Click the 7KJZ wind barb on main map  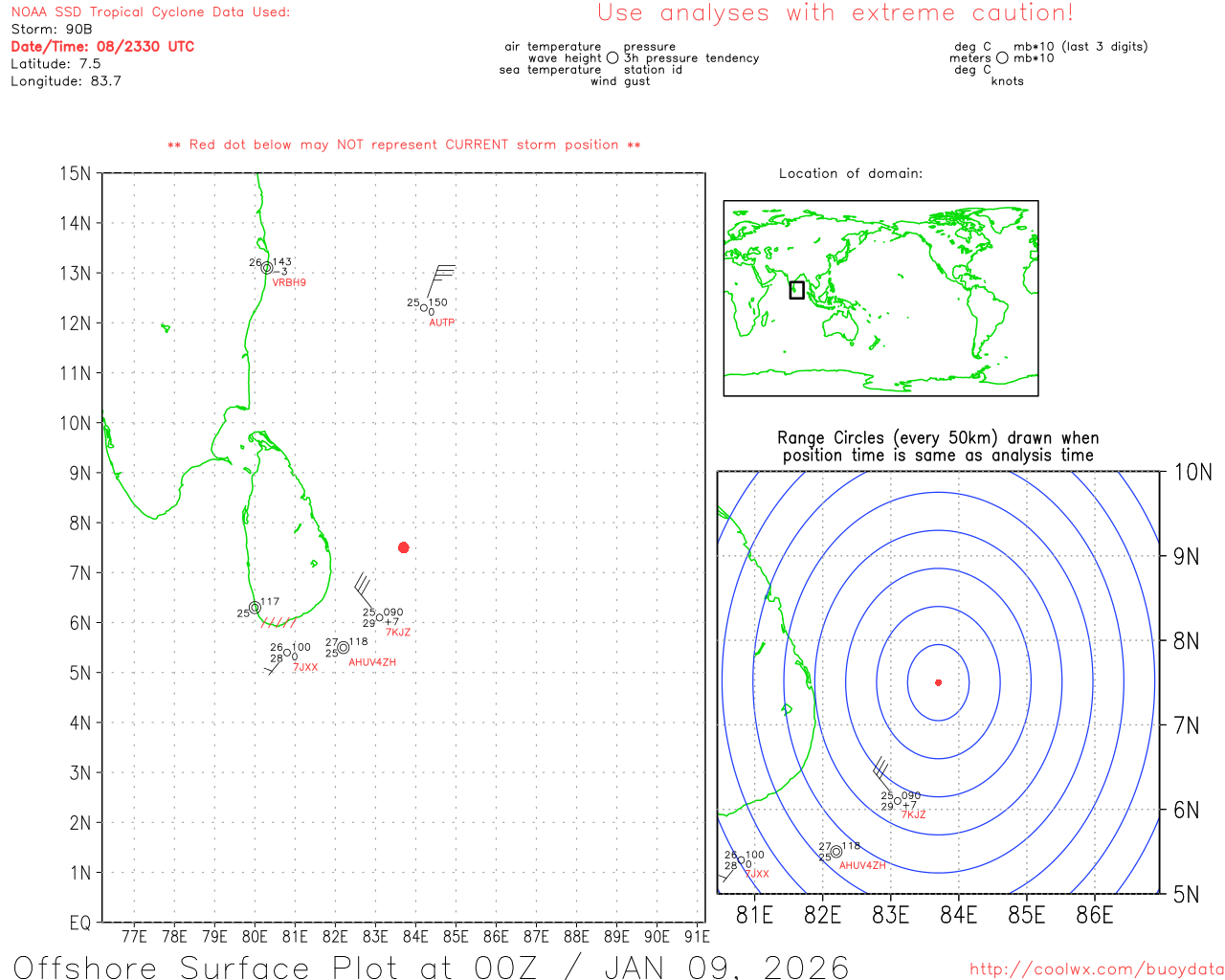(x=365, y=588)
